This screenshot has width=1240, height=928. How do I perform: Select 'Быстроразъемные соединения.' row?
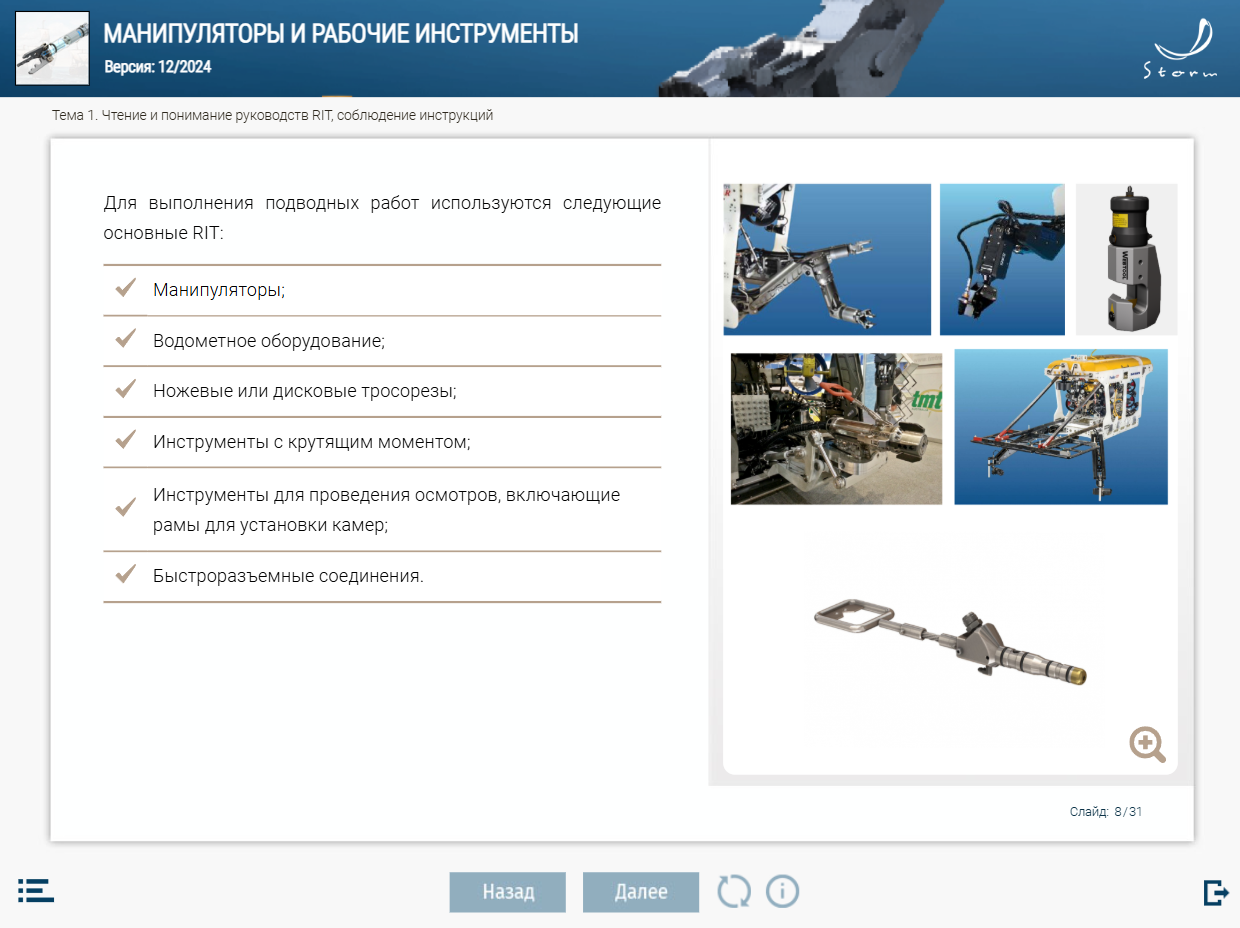[382, 576]
